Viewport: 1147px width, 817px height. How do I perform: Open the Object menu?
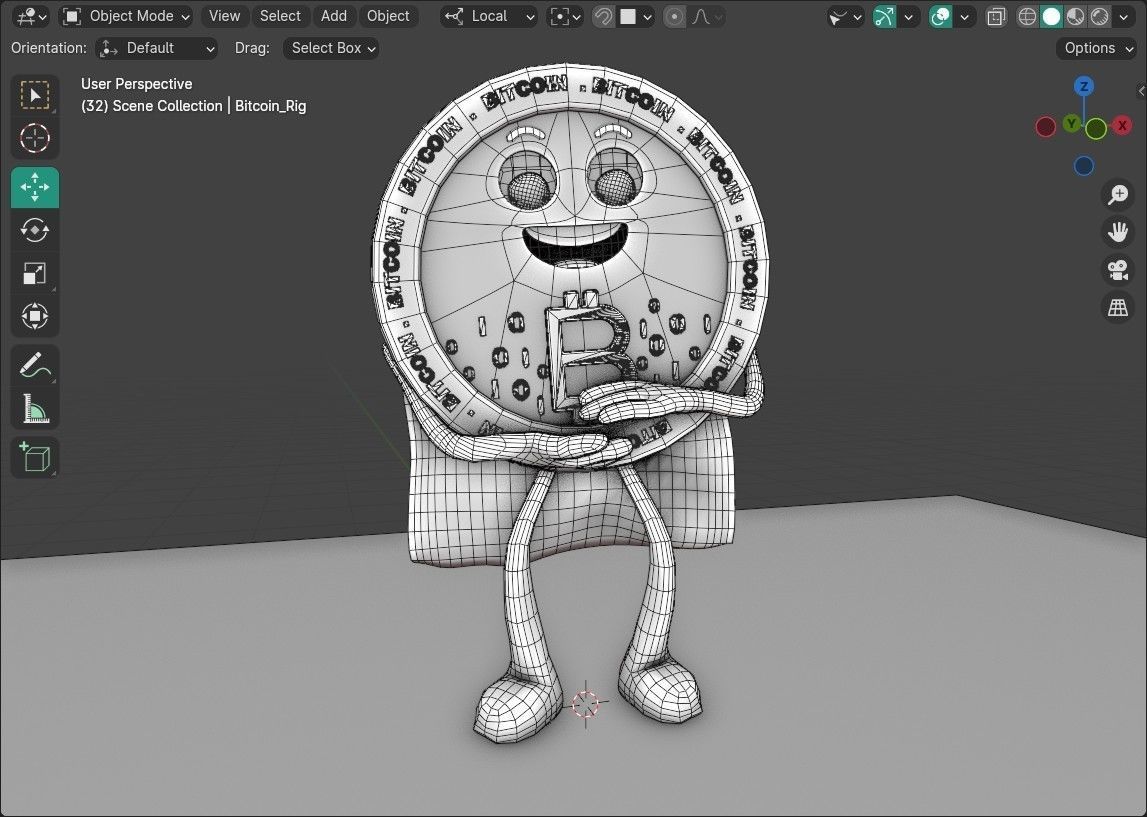(x=388, y=16)
